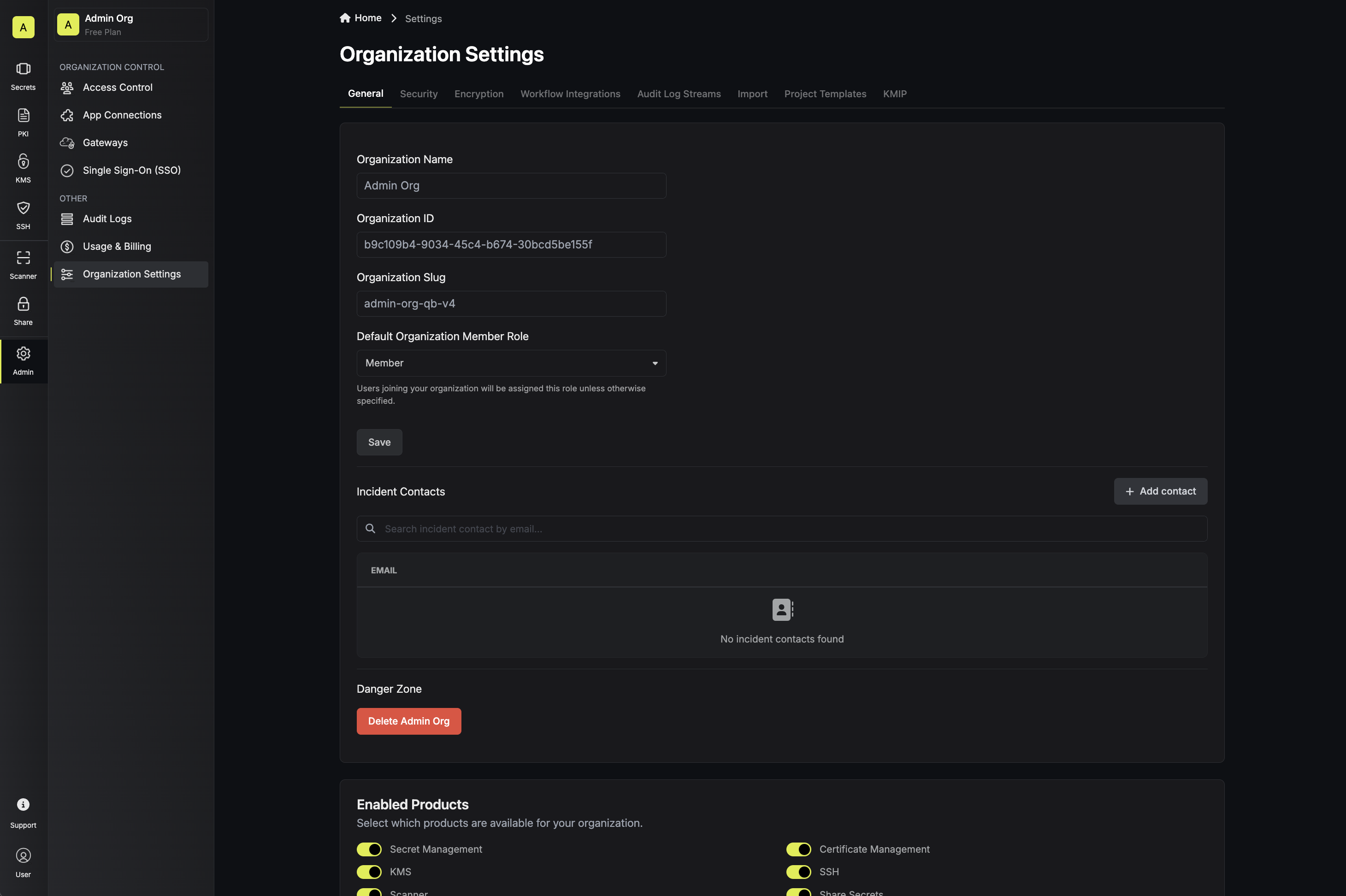The width and height of the screenshot is (1346, 896).
Task: Open Audit Logs in sidebar
Action: [x=131, y=219]
